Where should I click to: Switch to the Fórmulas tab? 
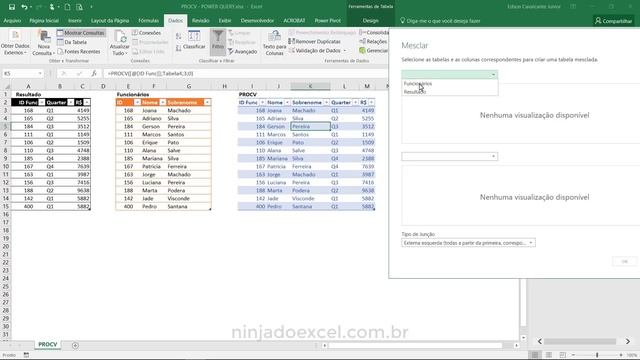(148, 20)
